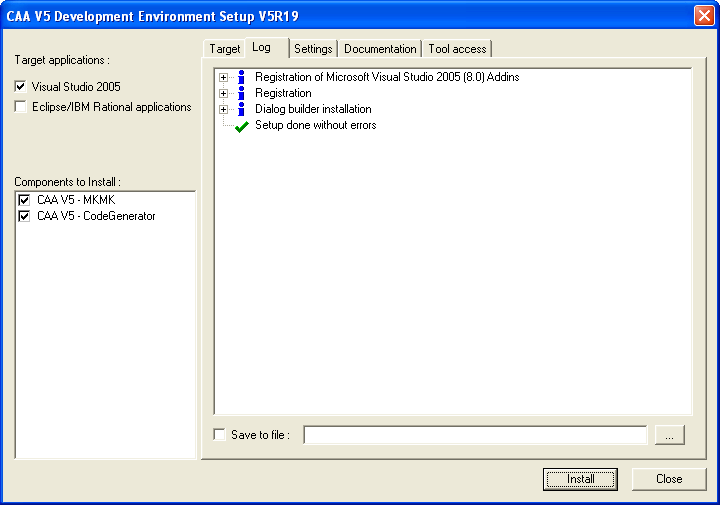This screenshot has height=505, width=720.
Task: Expand Registration of Microsoft Visual Studio 2005 node
Action: [x=223, y=78]
